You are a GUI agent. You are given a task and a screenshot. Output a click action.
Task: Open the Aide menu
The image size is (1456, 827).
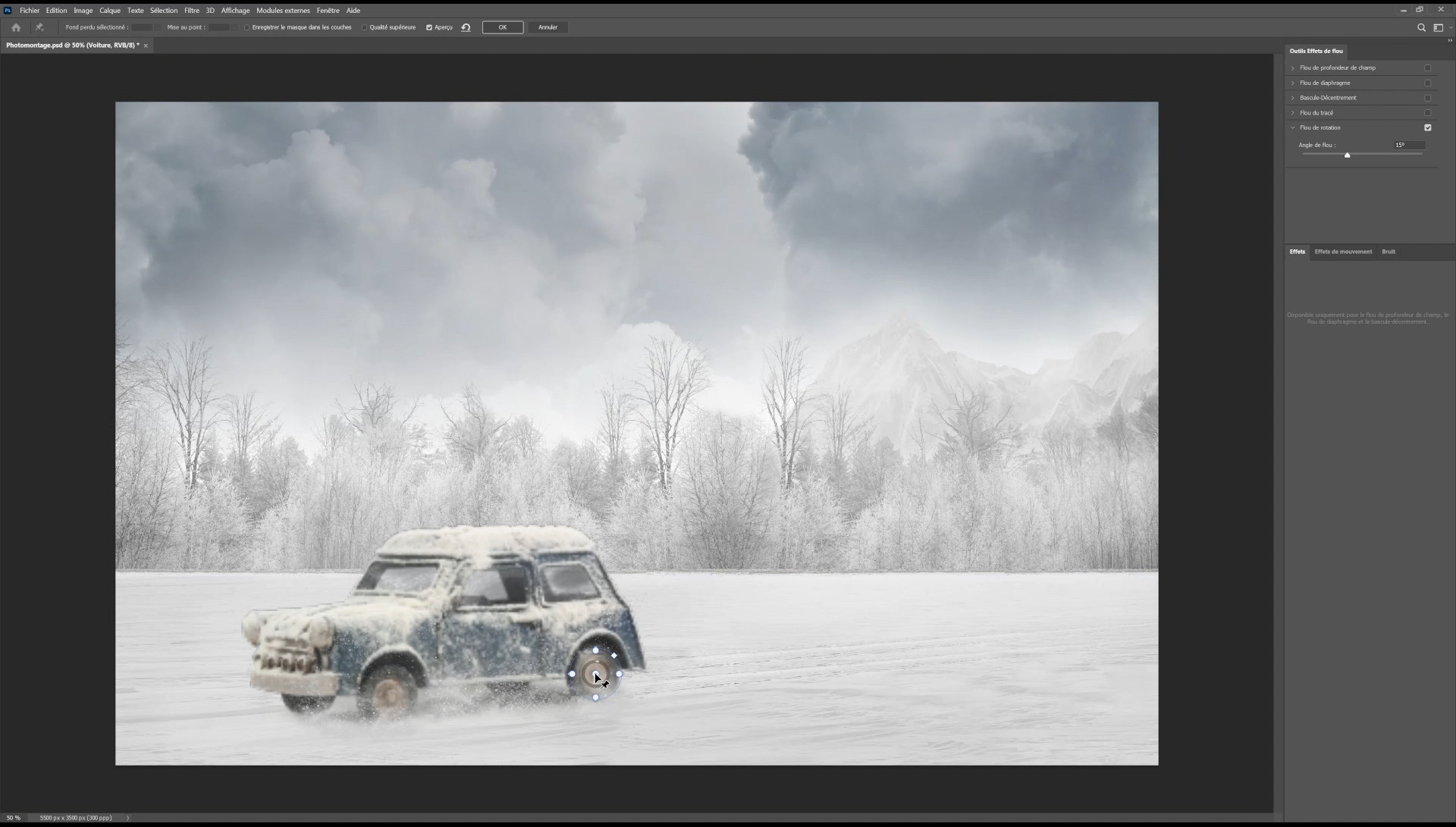(x=353, y=11)
